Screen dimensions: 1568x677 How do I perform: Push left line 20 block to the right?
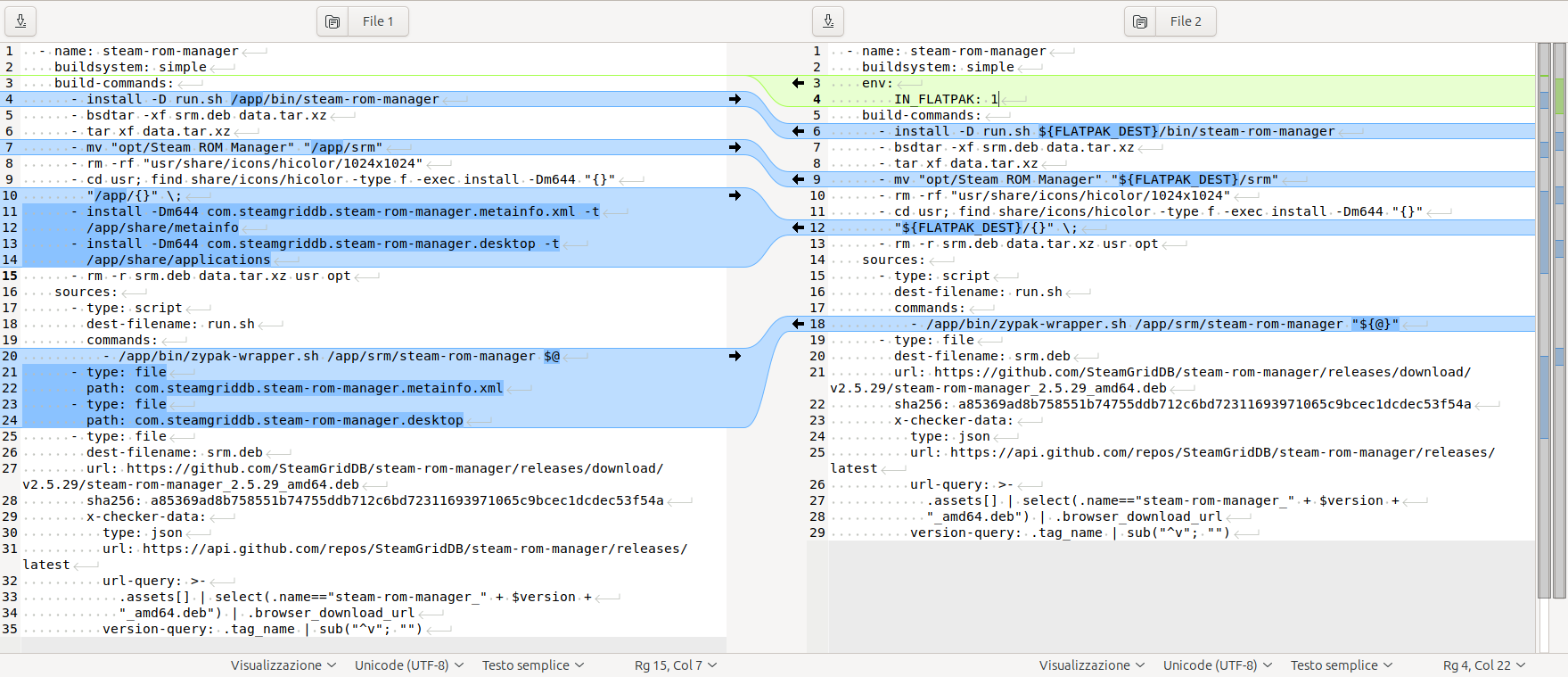pyautogui.click(x=735, y=356)
